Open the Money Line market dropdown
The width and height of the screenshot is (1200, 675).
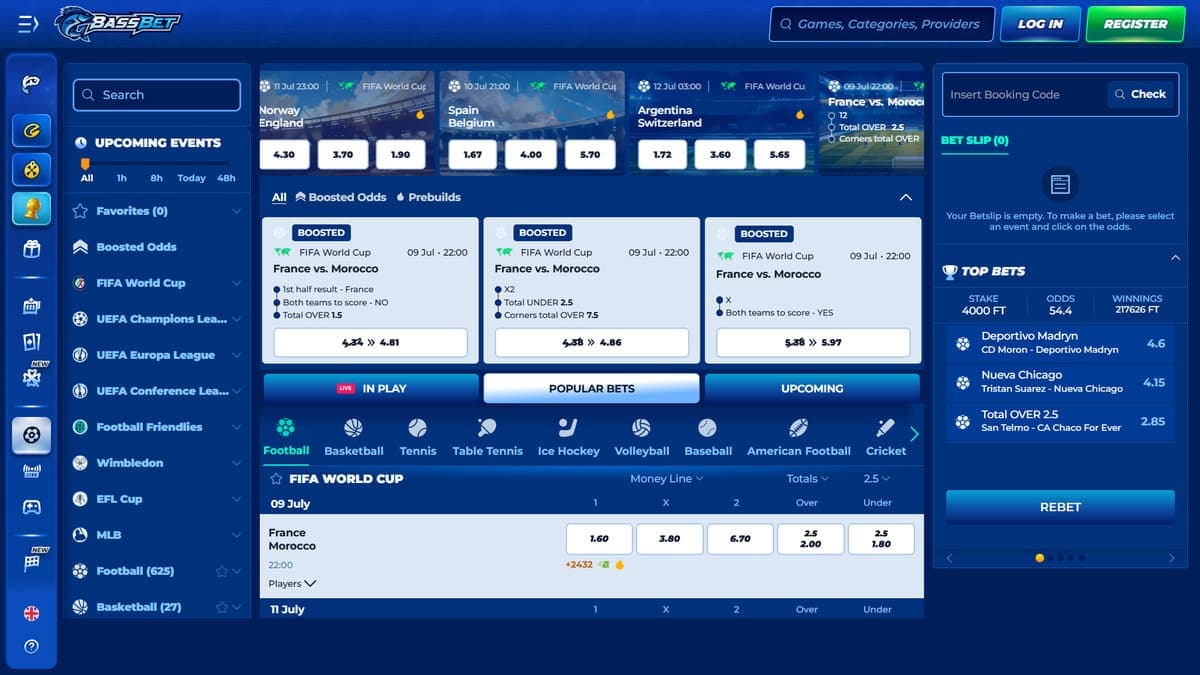point(666,479)
